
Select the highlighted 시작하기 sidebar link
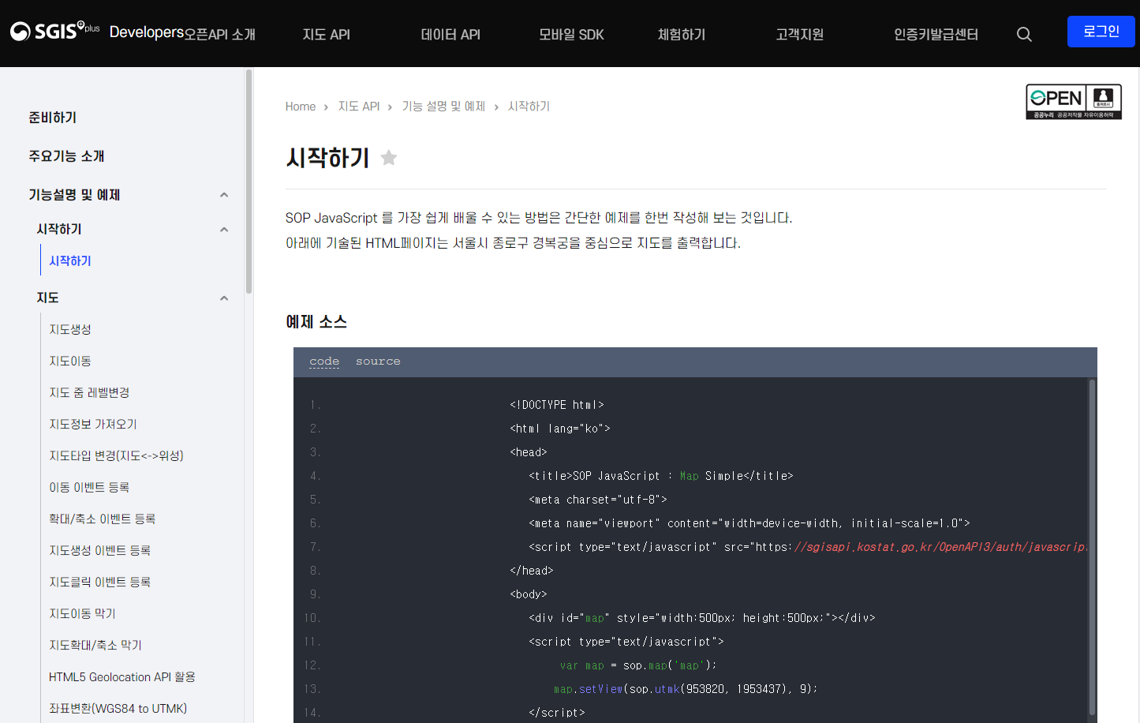pos(70,260)
